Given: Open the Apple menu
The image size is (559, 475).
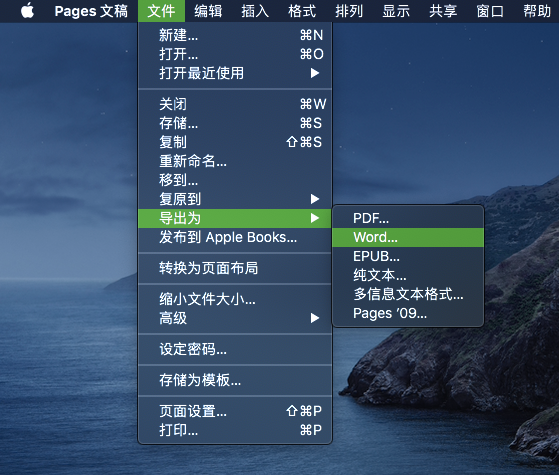Looking at the screenshot, I should pos(27,11).
